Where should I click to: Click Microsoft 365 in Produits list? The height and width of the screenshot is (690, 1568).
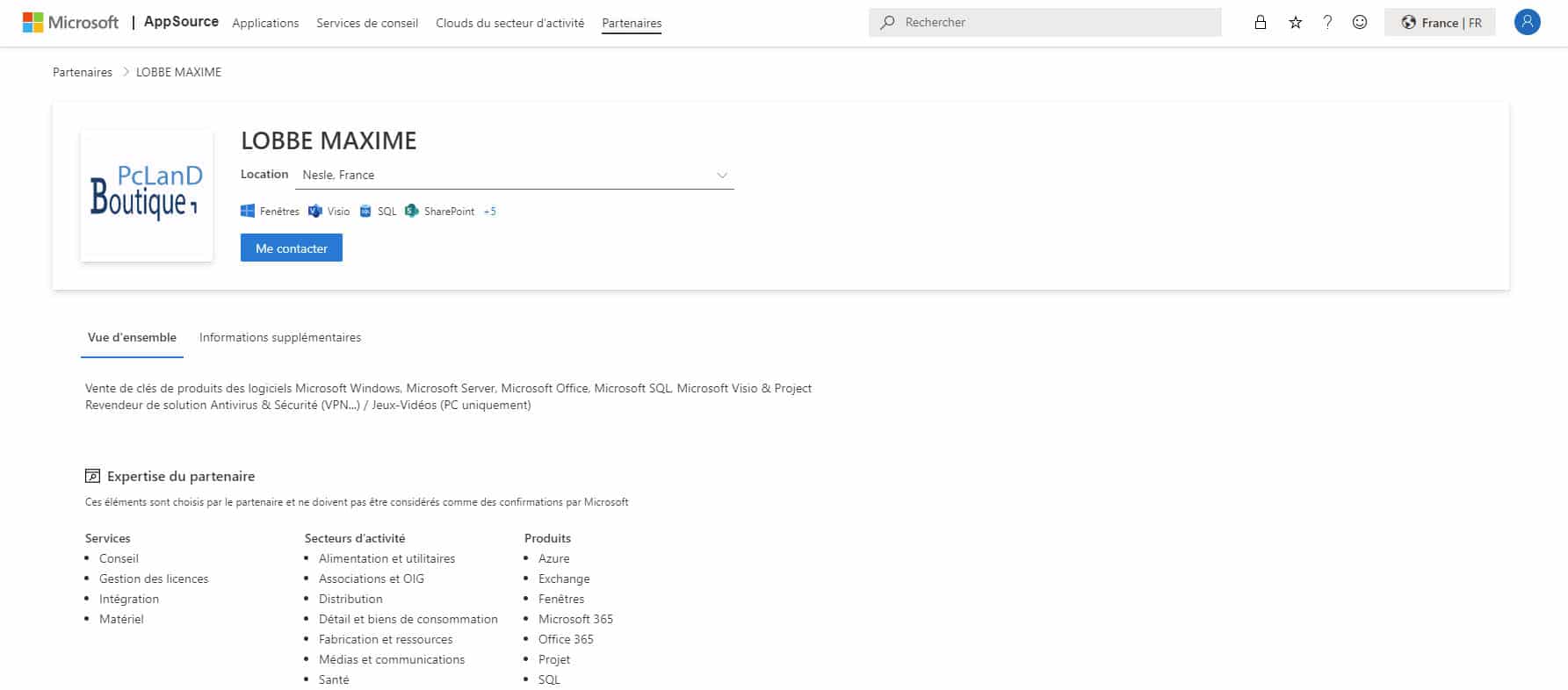click(575, 619)
